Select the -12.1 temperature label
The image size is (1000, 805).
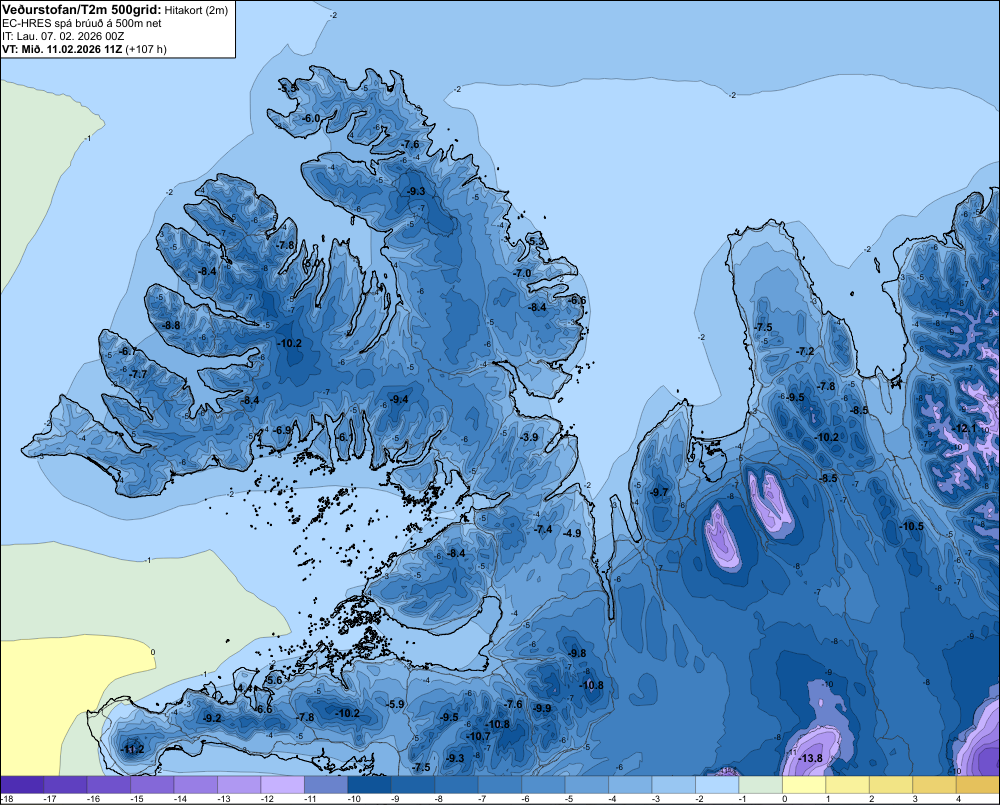pyautogui.click(x=965, y=429)
